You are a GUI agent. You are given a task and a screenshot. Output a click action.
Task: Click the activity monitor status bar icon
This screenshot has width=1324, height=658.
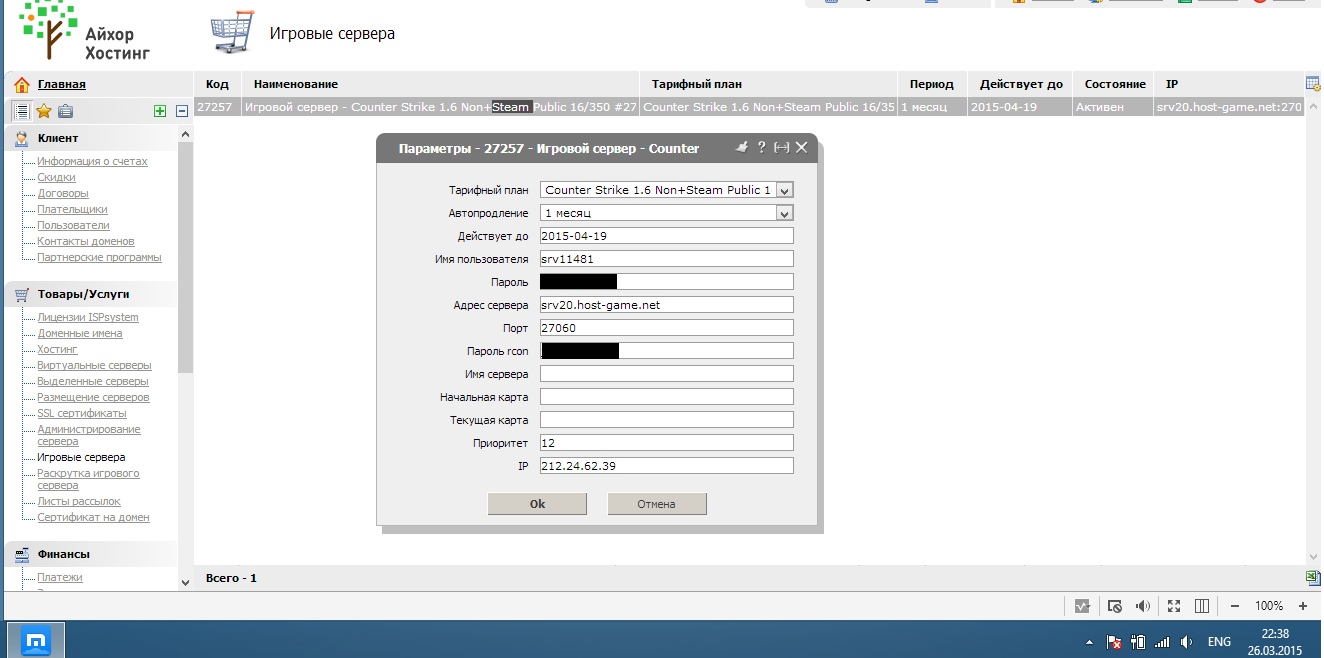click(1082, 606)
